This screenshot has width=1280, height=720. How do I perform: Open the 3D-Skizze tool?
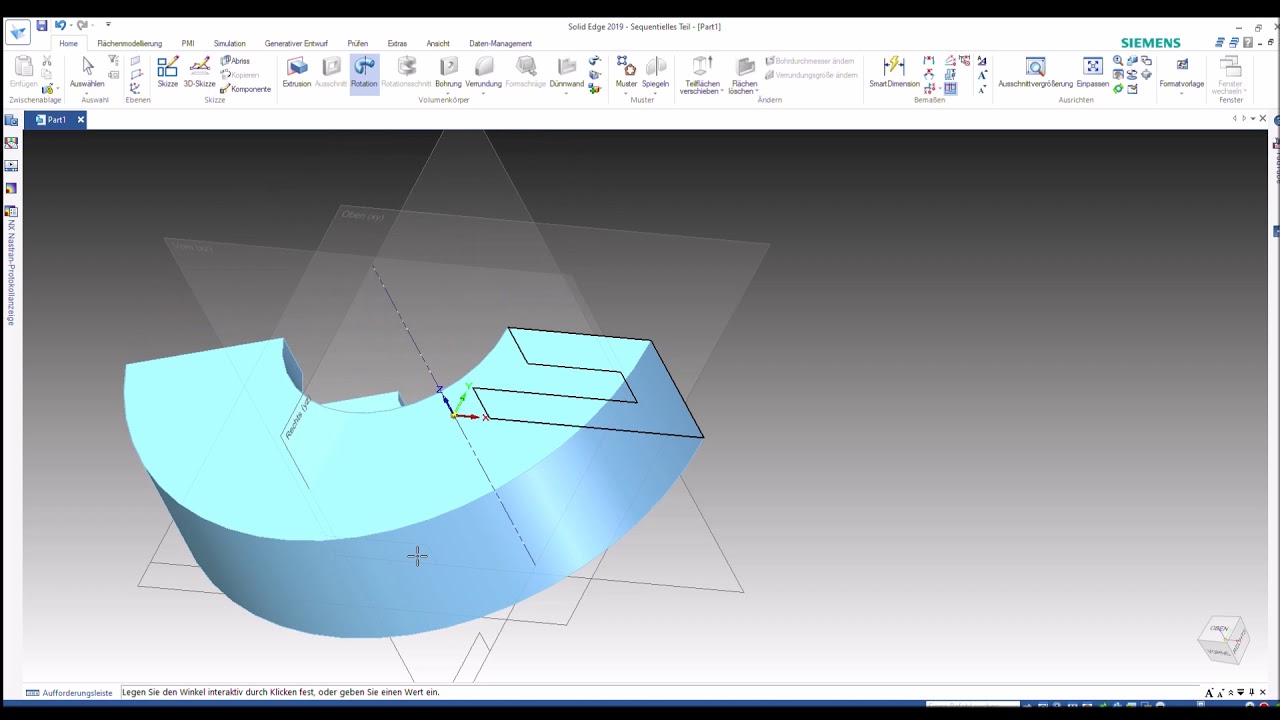pyautogui.click(x=199, y=72)
